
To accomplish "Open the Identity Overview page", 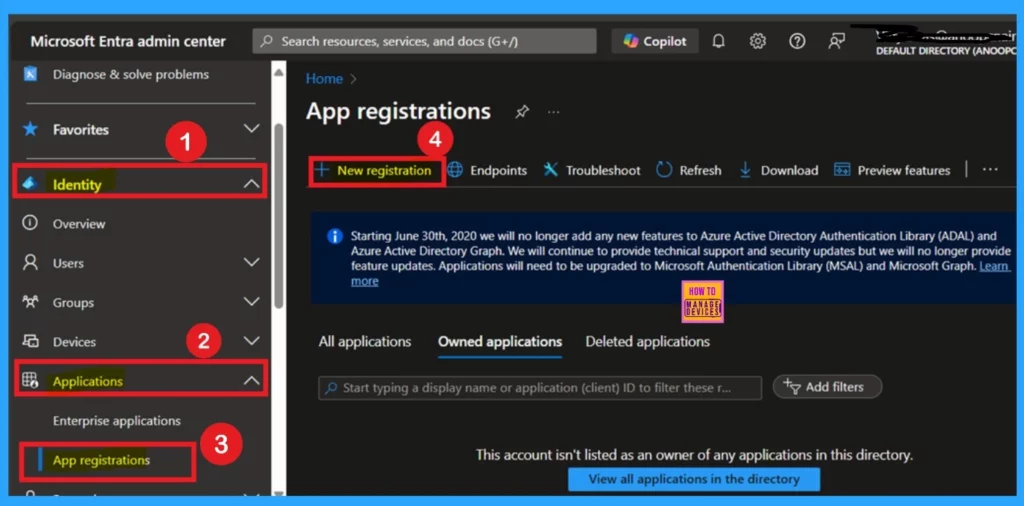I will 78,224.
